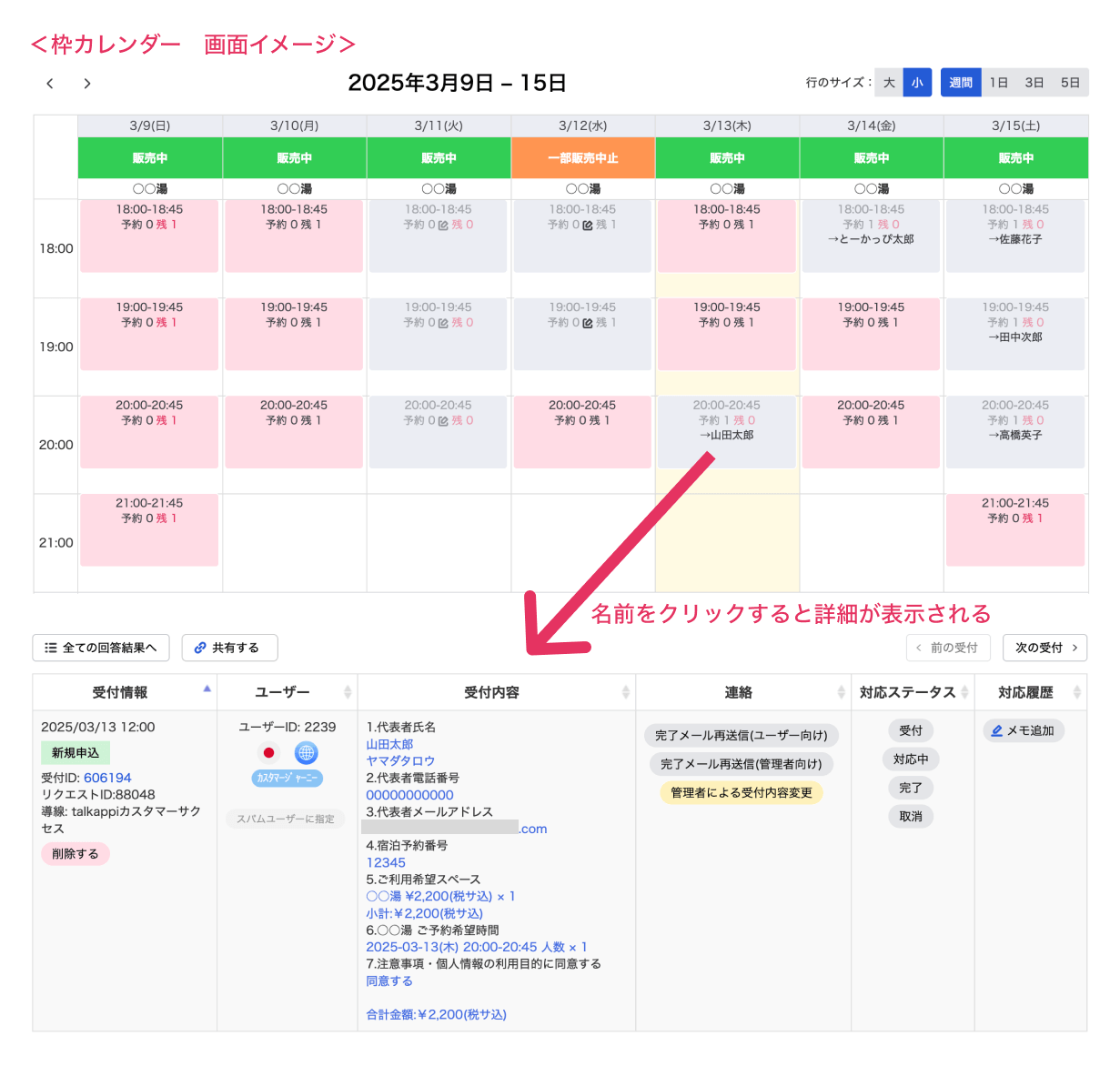Open share link with 共有する button
Image resolution: width=1120 pixels, height=1066 pixels.
[229, 648]
